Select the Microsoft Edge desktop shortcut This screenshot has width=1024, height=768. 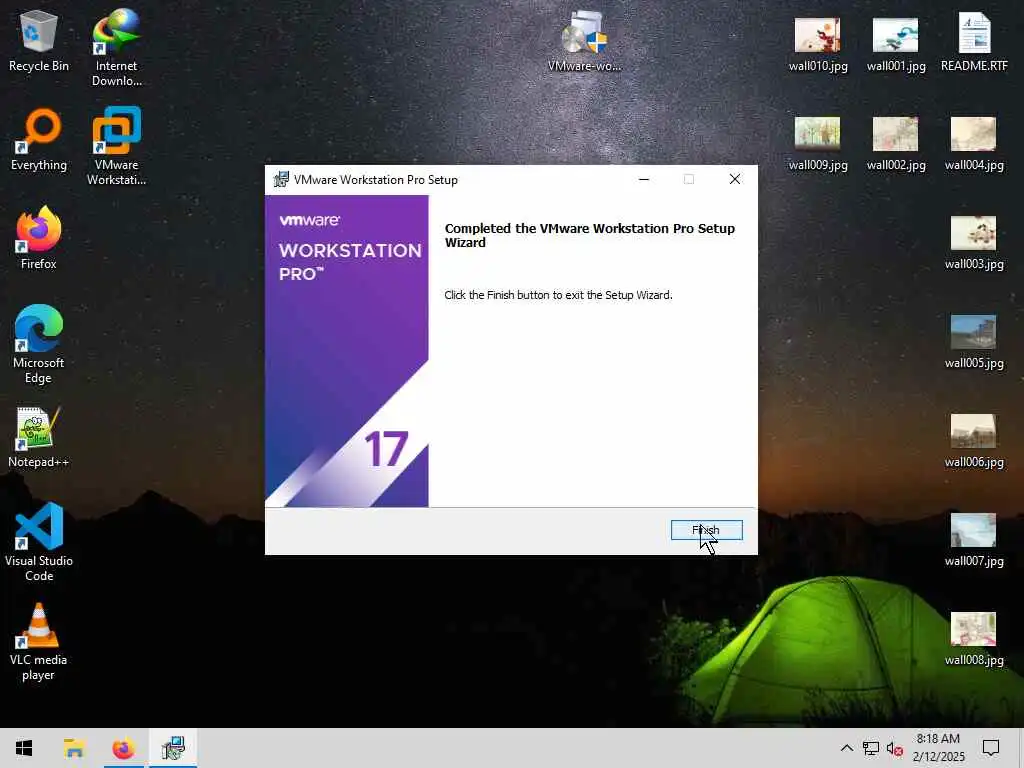coord(39,344)
